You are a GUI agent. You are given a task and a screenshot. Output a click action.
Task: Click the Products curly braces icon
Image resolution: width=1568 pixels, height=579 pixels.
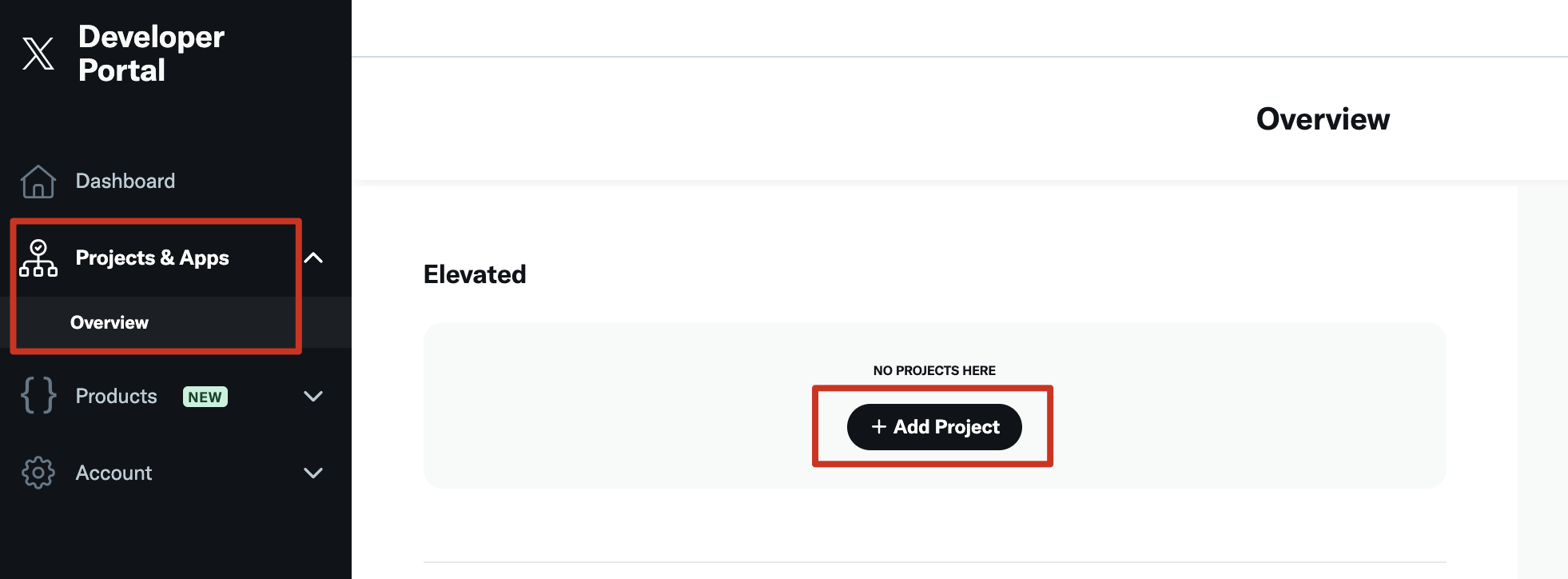pos(38,395)
